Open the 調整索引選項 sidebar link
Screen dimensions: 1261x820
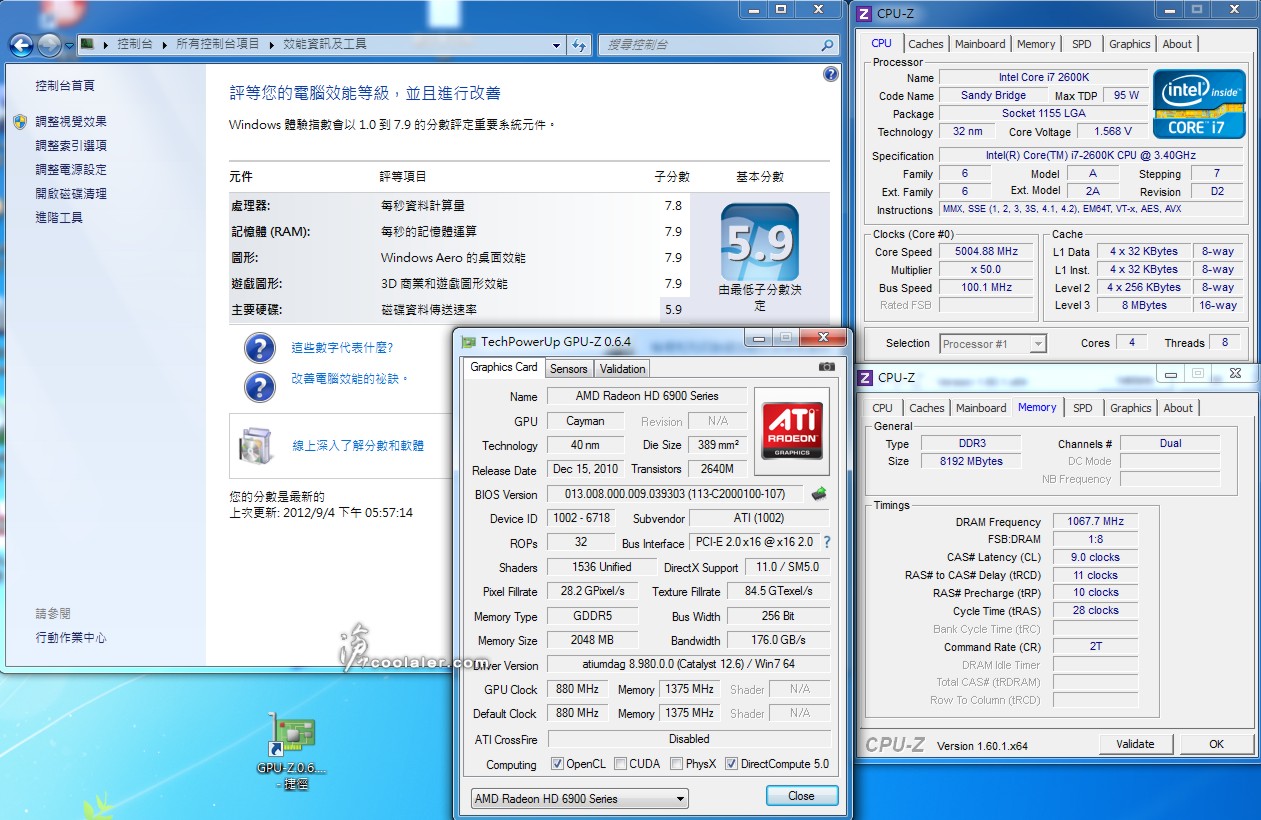[x=70, y=146]
